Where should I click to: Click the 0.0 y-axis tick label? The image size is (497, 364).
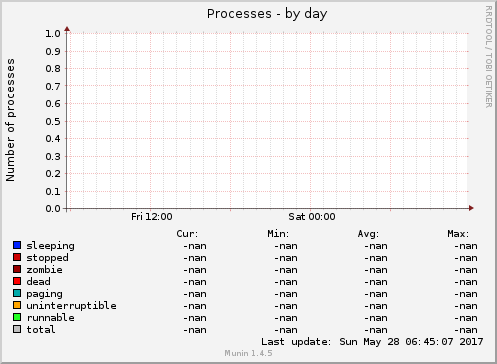coord(53,209)
